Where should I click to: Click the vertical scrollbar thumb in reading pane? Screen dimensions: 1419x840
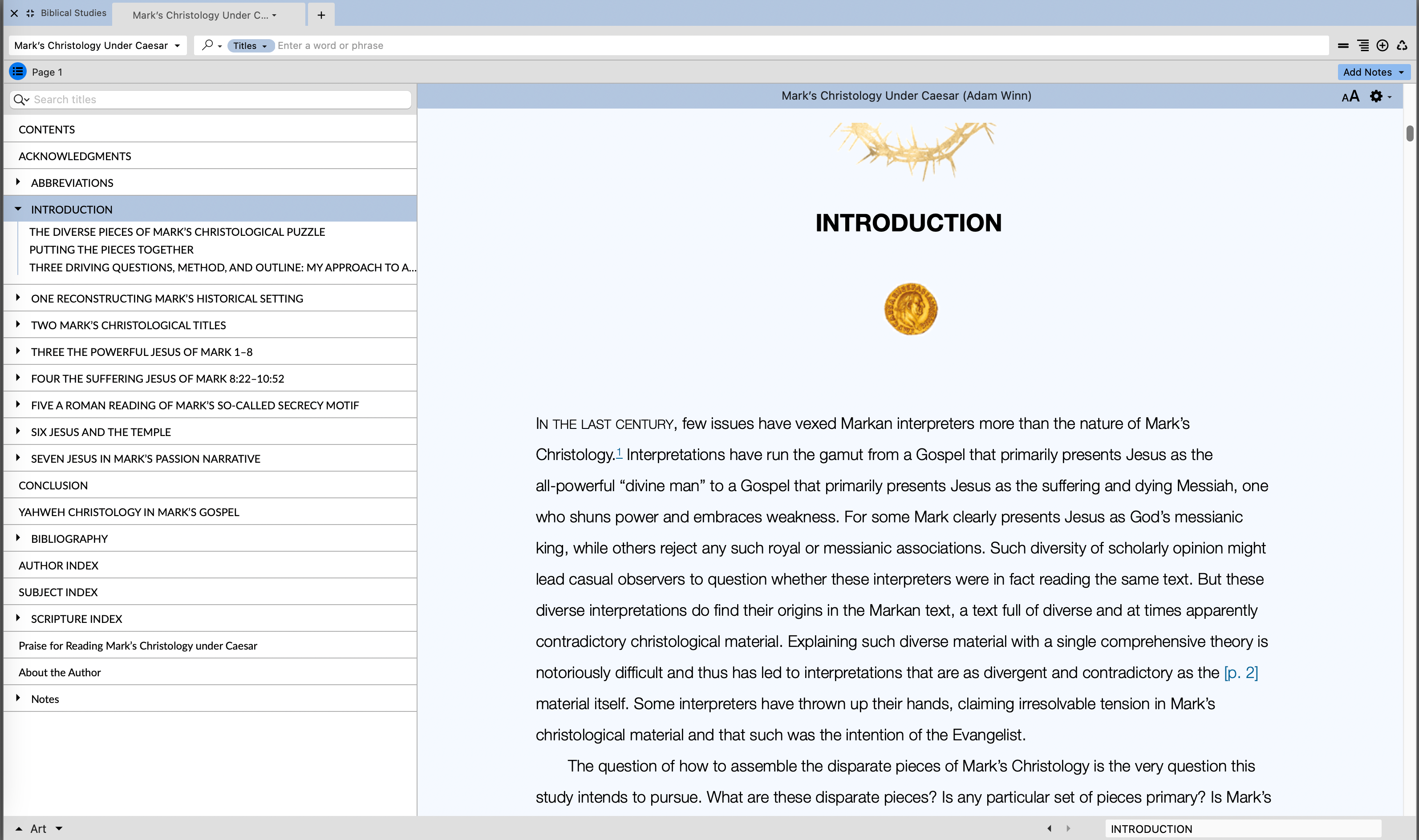(x=1409, y=133)
